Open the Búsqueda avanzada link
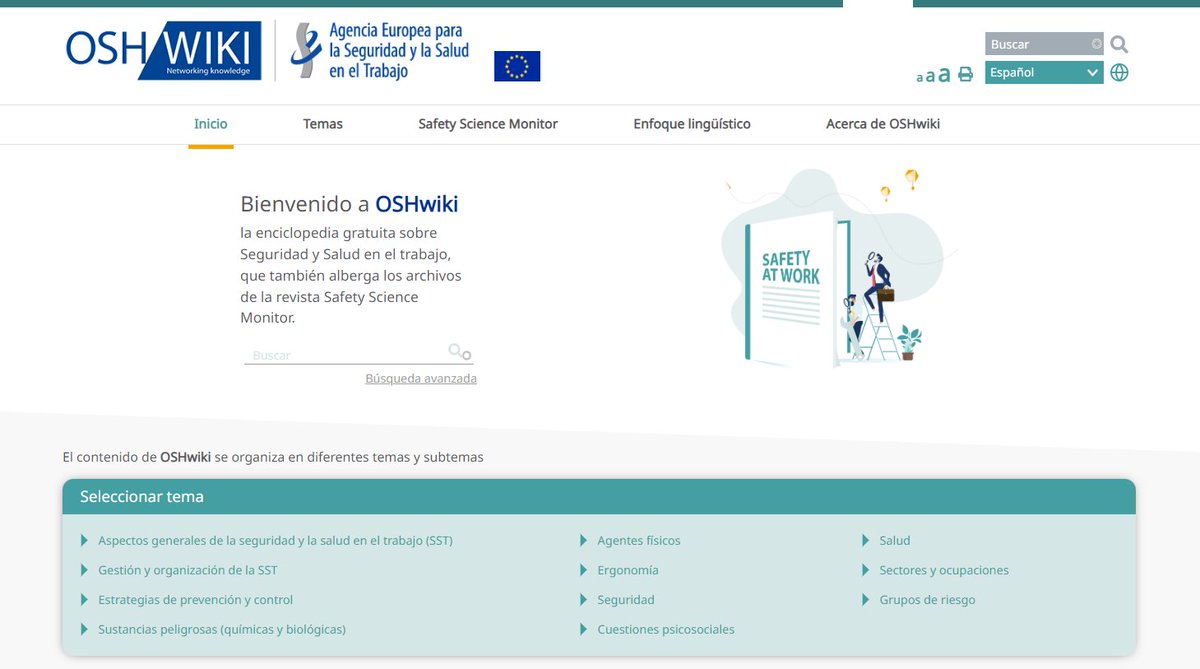1200x669 pixels. (422, 378)
